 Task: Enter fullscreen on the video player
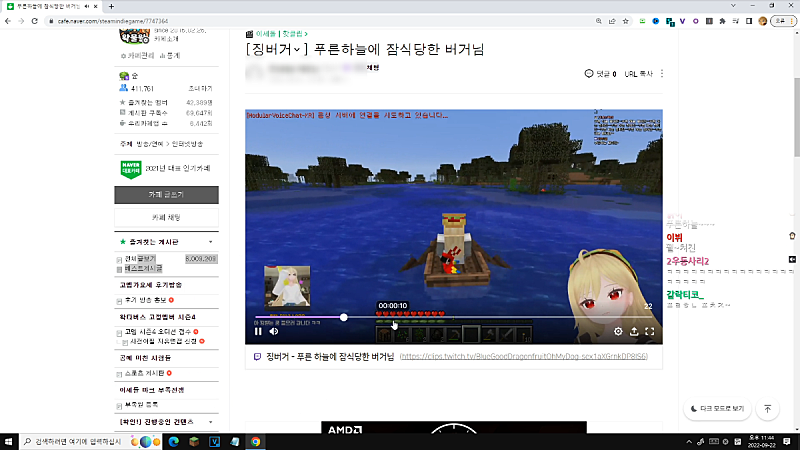(x=650, y=332)
